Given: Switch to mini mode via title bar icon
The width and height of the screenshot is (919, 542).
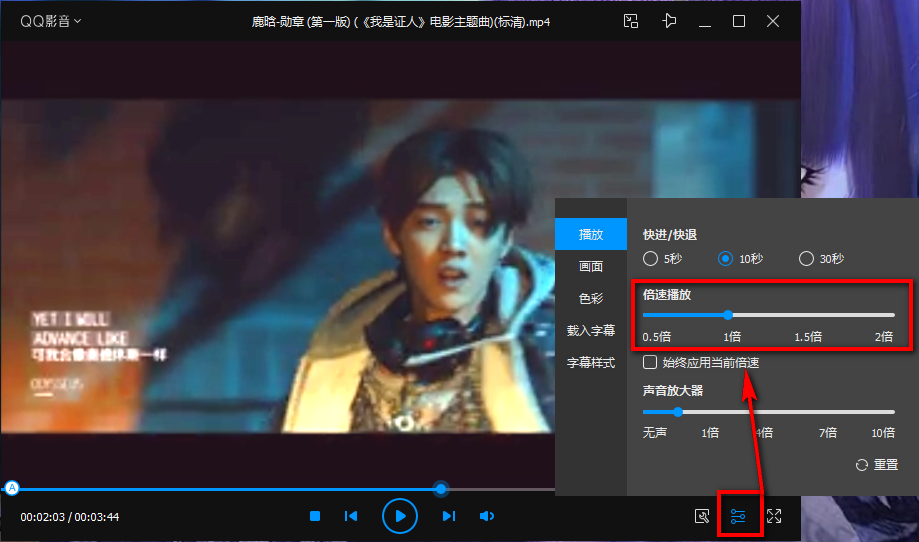Looking at the screenshot, I should tap(630, 21).
